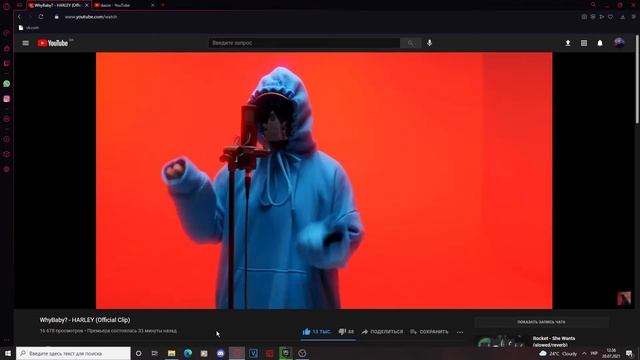The image size is (640, 360).
Task: Click the WhyBaby? - HARLEY (Official Clip) title
Action: (85, 320)
